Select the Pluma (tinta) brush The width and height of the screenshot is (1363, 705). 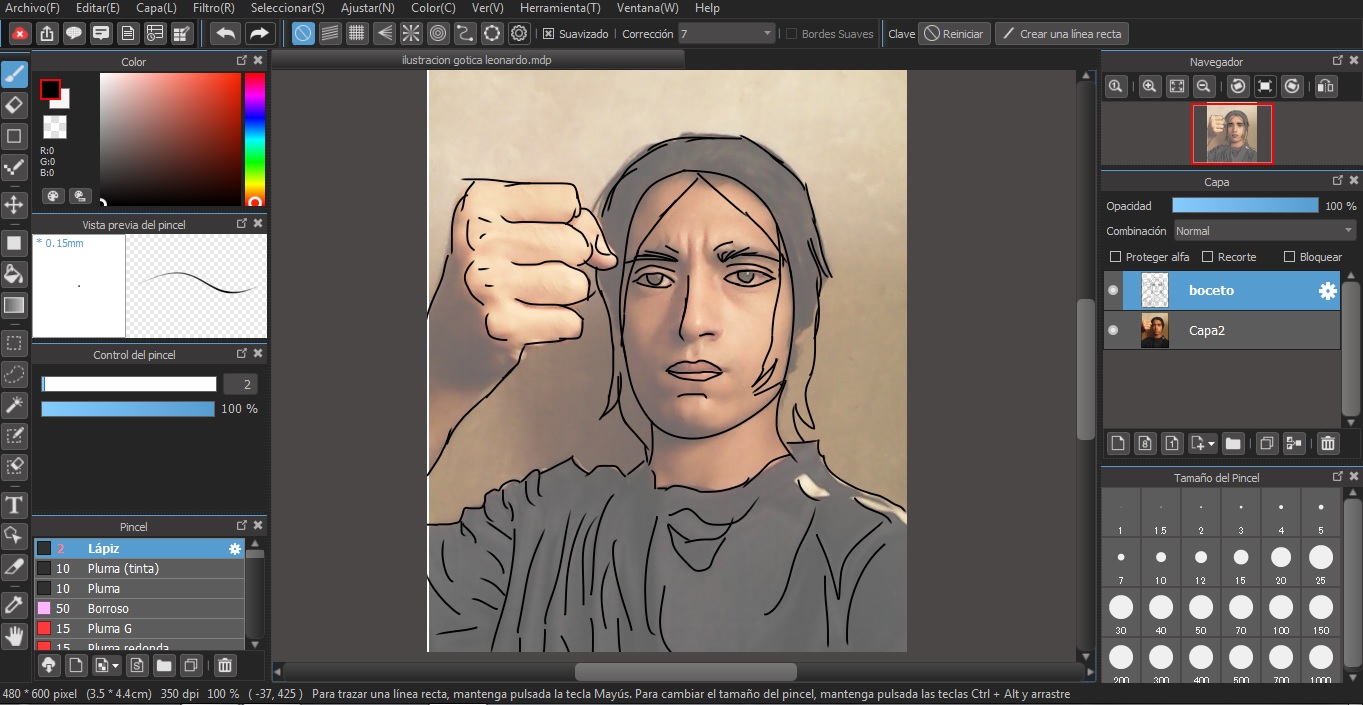tap(139, 569)
